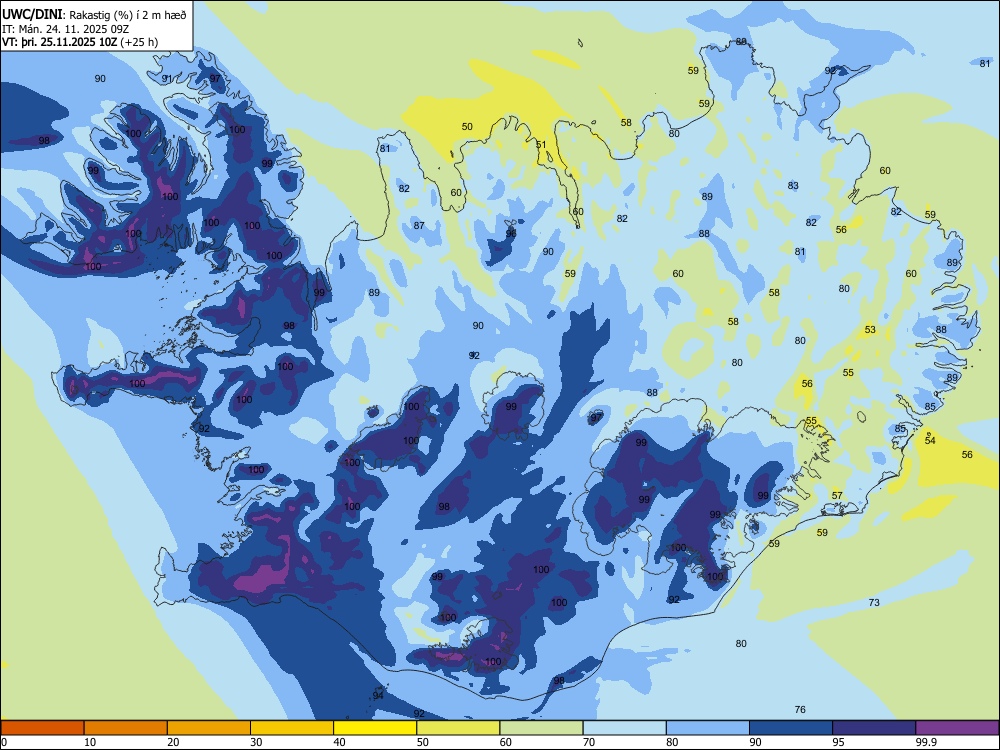Click the humidity value '51' on the map
Screen dimensions: 1000x750
541,144
